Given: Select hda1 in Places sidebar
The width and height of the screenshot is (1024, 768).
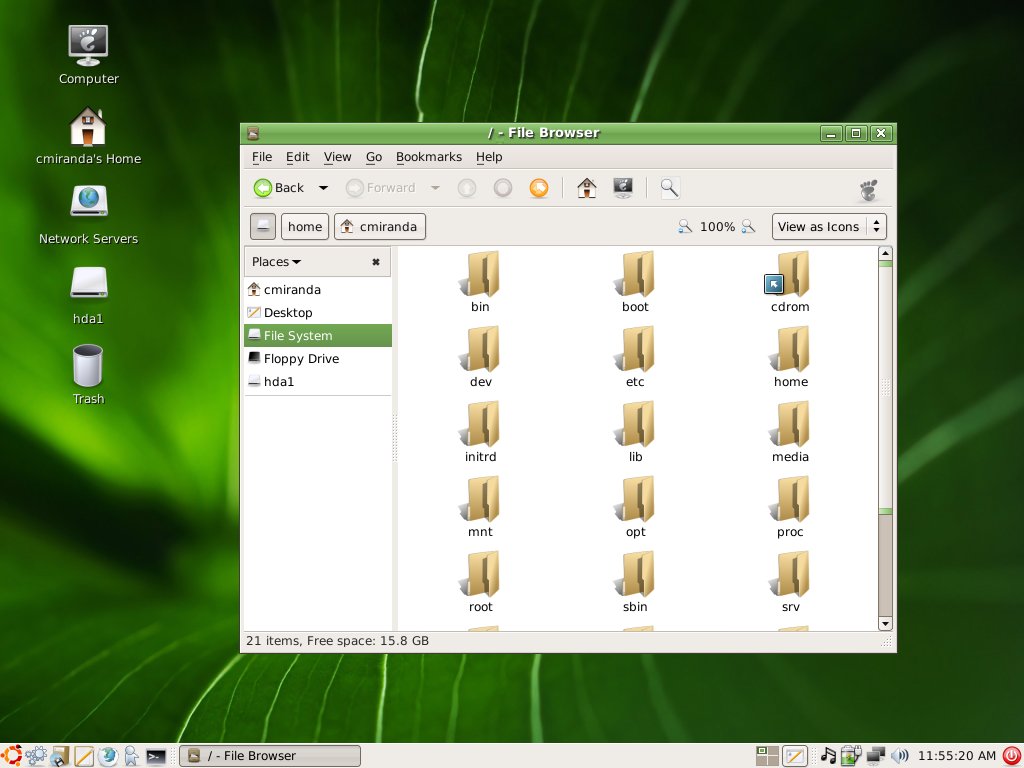Looking at the screenshot, I should point(317,381).
